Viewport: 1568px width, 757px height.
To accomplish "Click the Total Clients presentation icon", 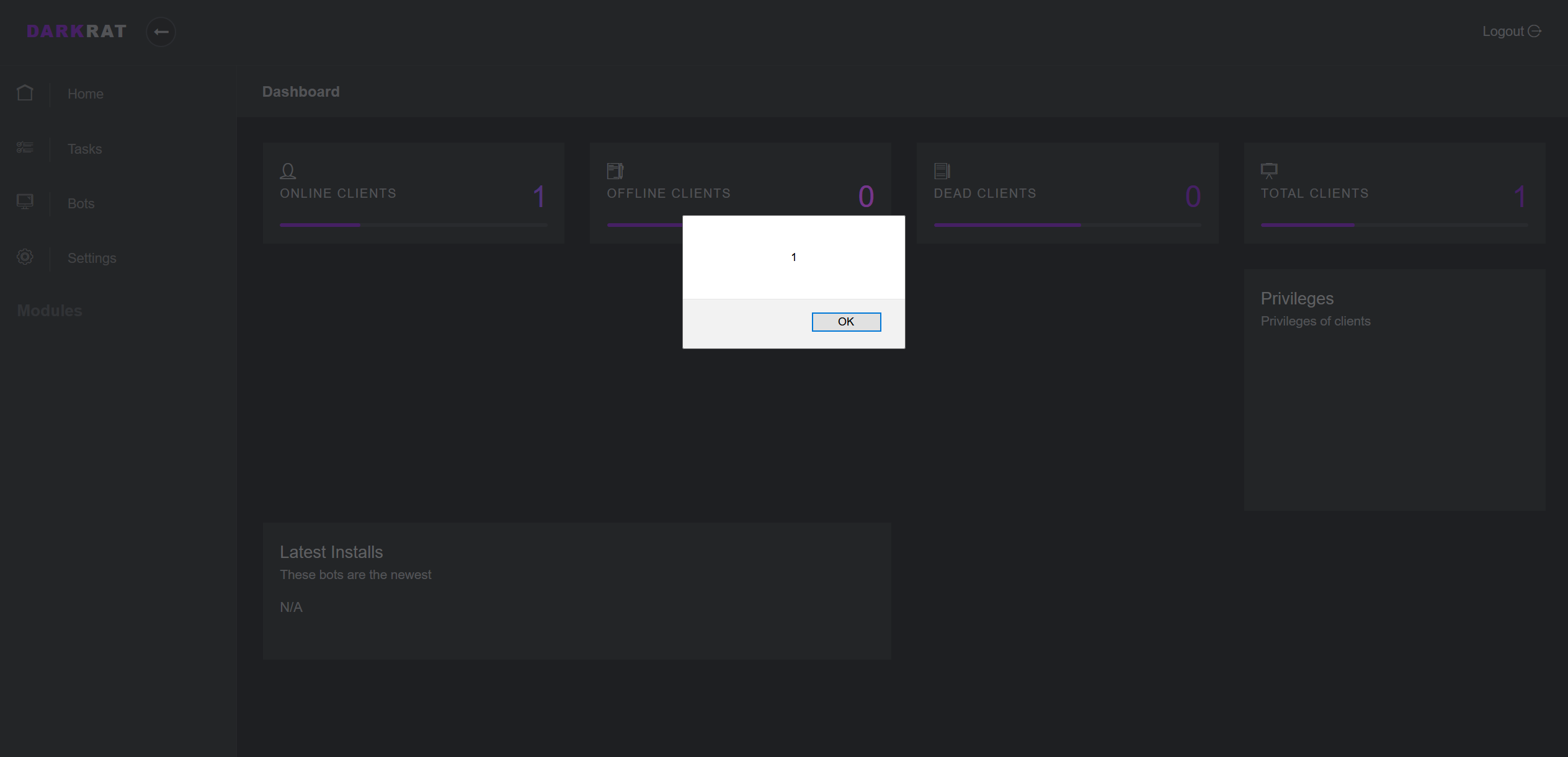I will [1269, 171].
